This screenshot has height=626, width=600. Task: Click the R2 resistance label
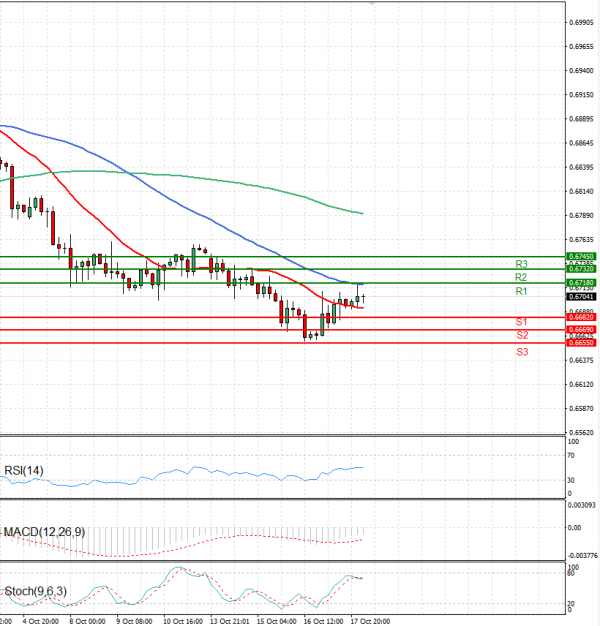521,277
